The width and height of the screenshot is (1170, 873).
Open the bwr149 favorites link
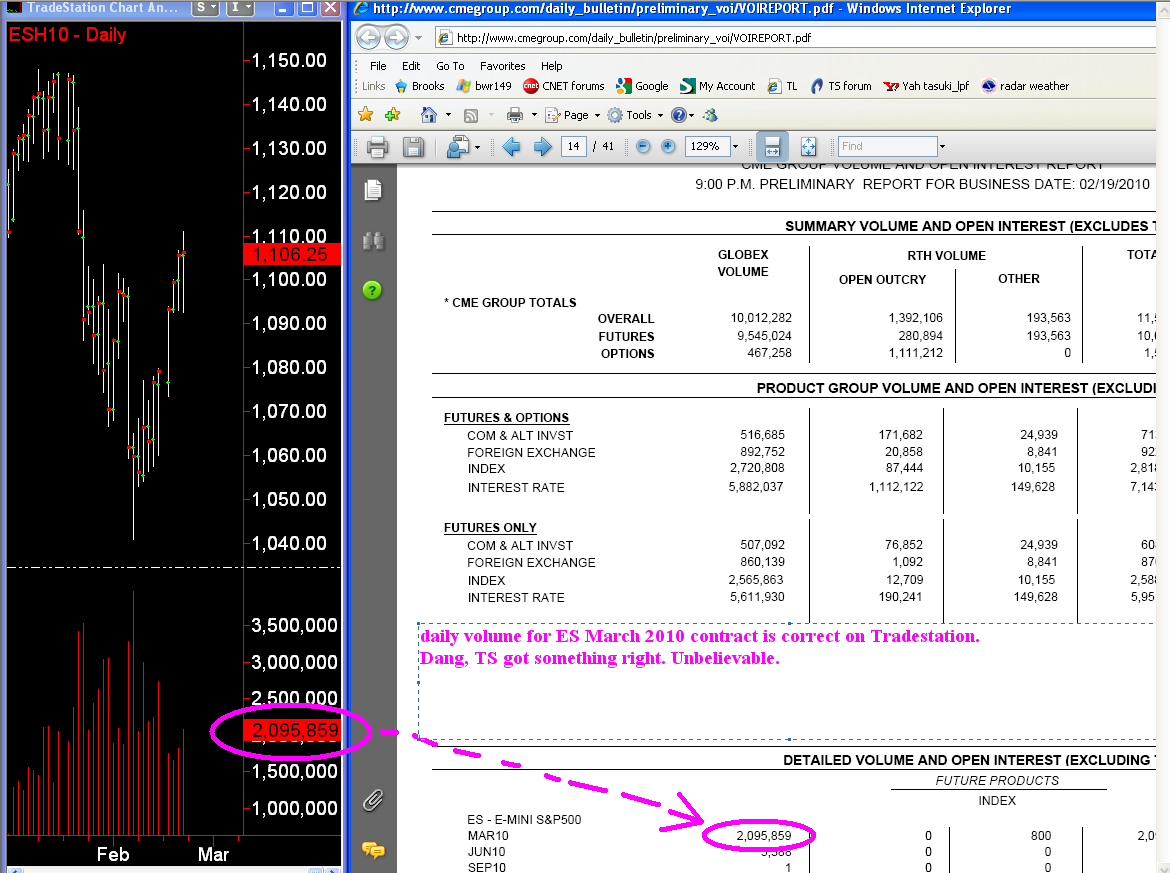[484, 86]
